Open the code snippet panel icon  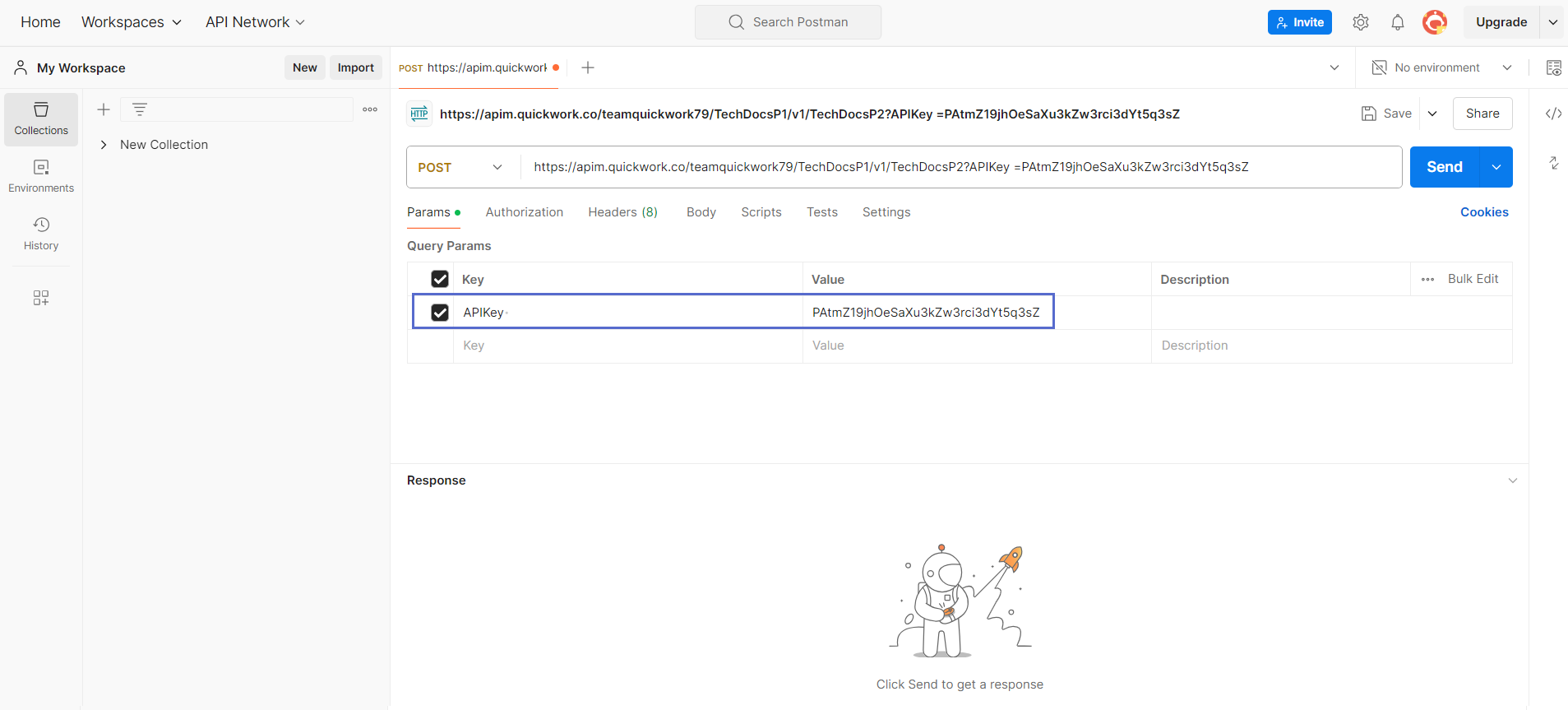1553,114
